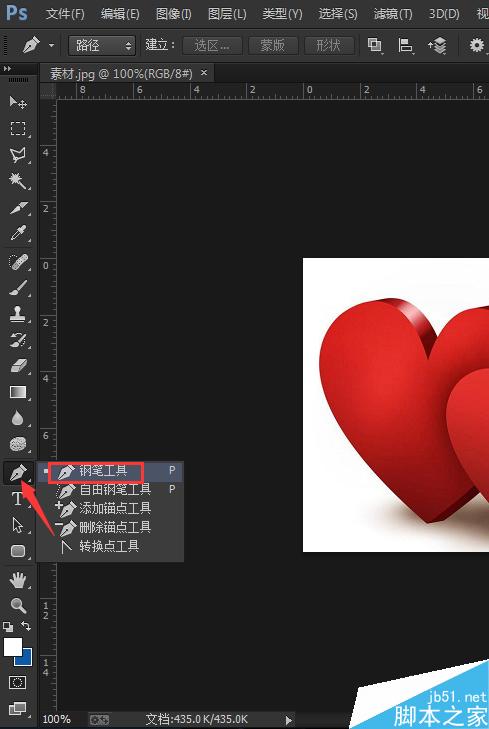The width and height of the screenshot is (489, 729).
Task: Swap foreground and background colors
Action: [x=26, y=626]
